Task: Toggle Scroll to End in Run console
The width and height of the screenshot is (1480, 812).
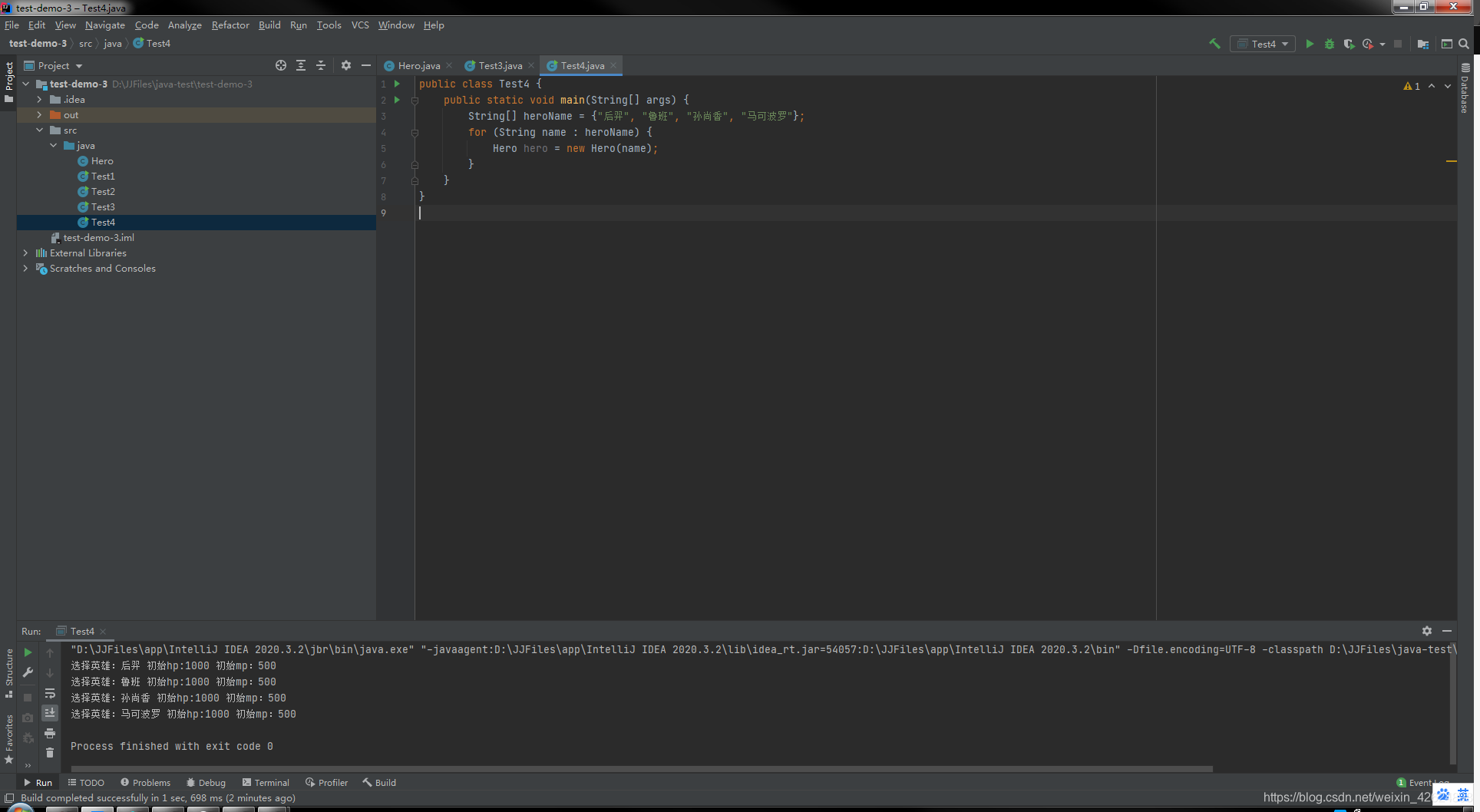Action: 50,713
